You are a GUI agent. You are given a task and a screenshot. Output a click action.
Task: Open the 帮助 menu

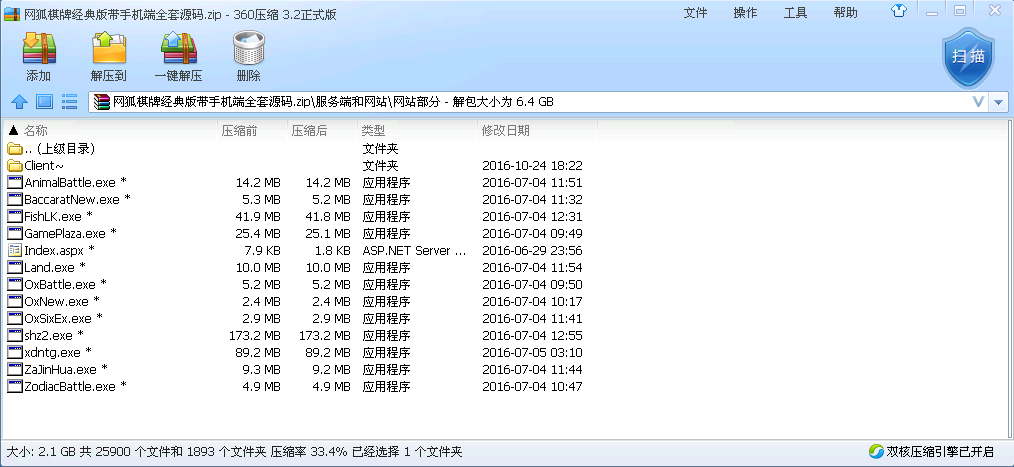(845, 13)
